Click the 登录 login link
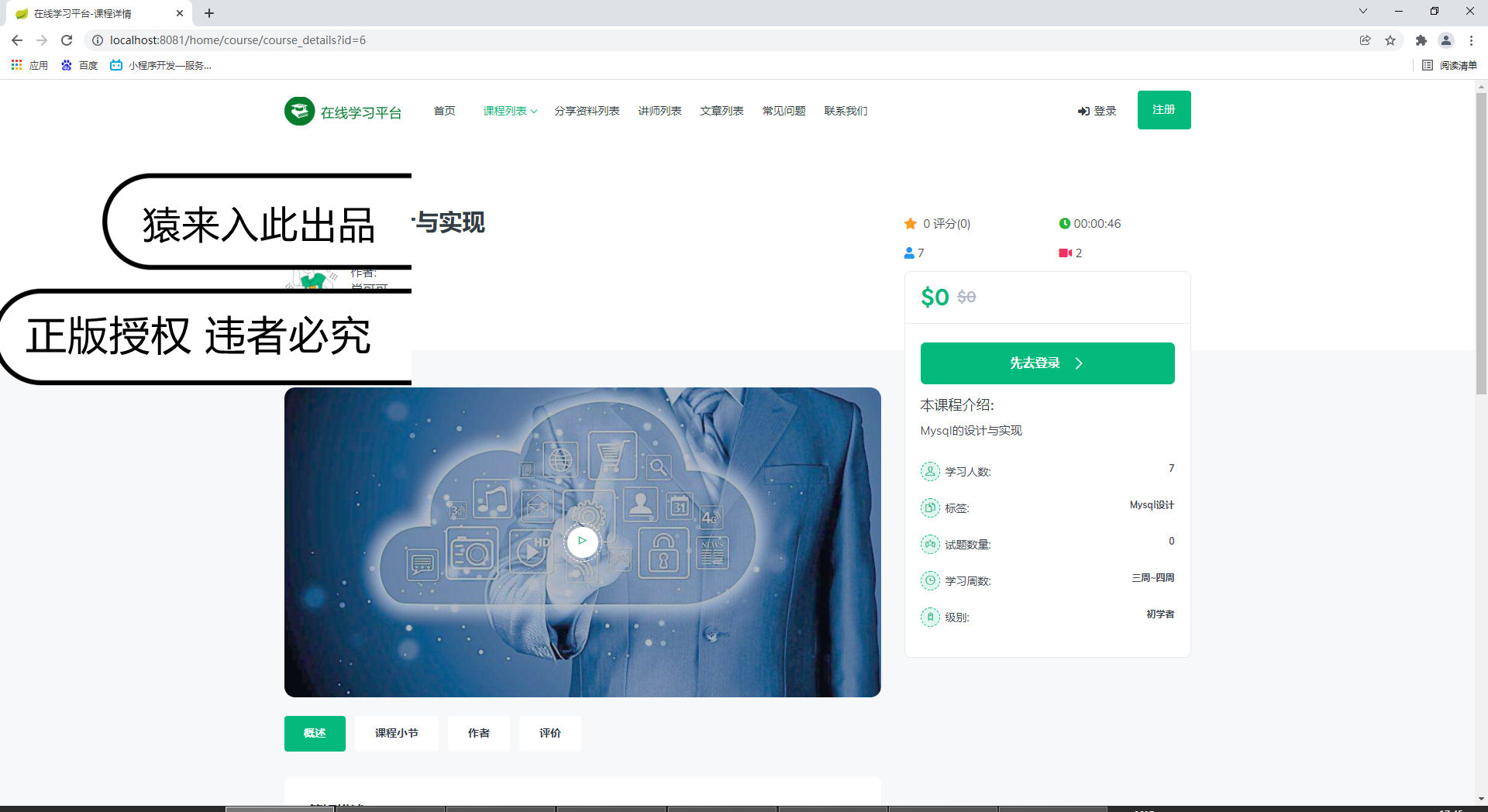This screenshot has height=812, width=1488. click(1097, 111)
